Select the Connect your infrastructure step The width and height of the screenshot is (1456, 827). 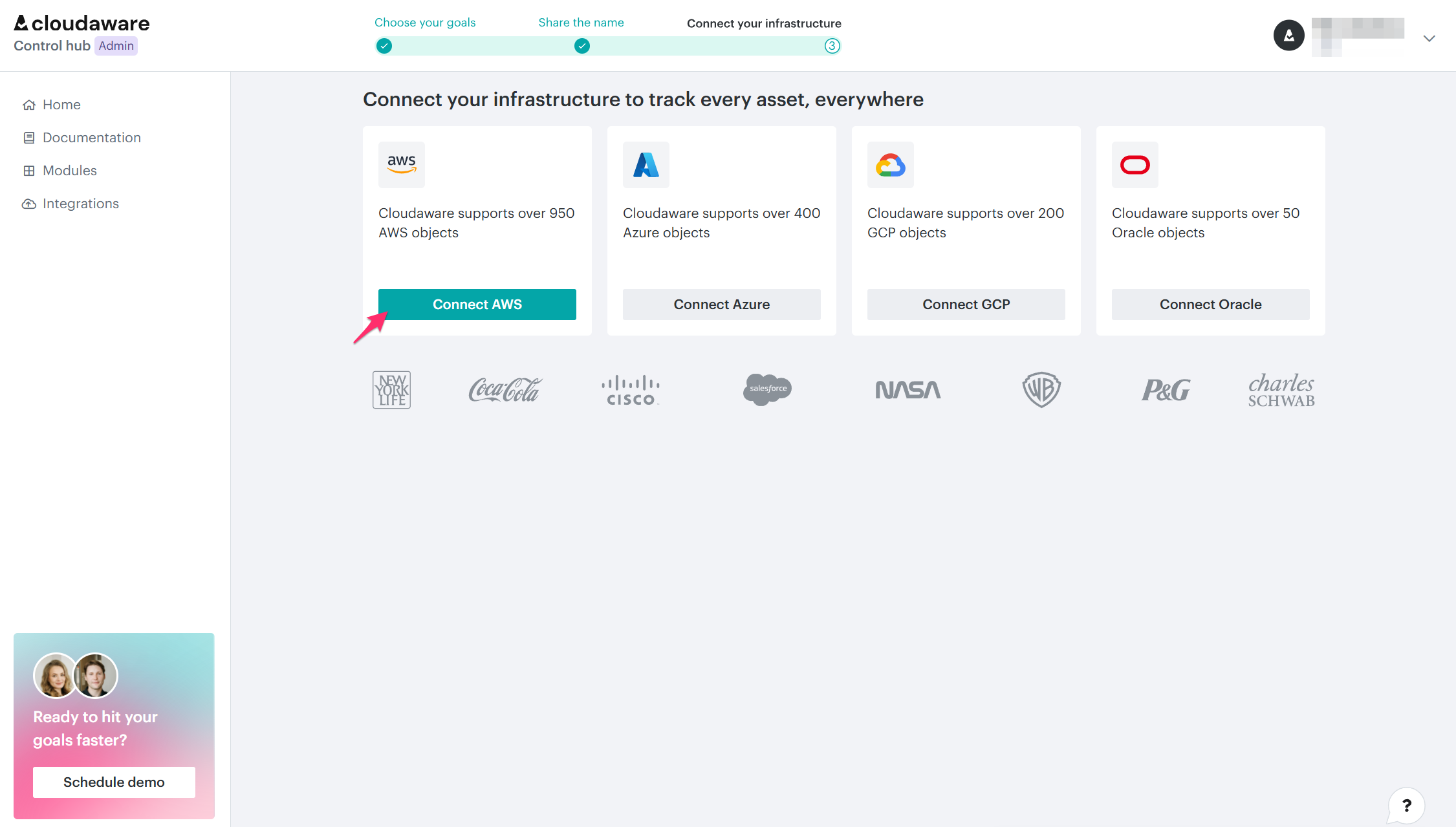(764, 23)
